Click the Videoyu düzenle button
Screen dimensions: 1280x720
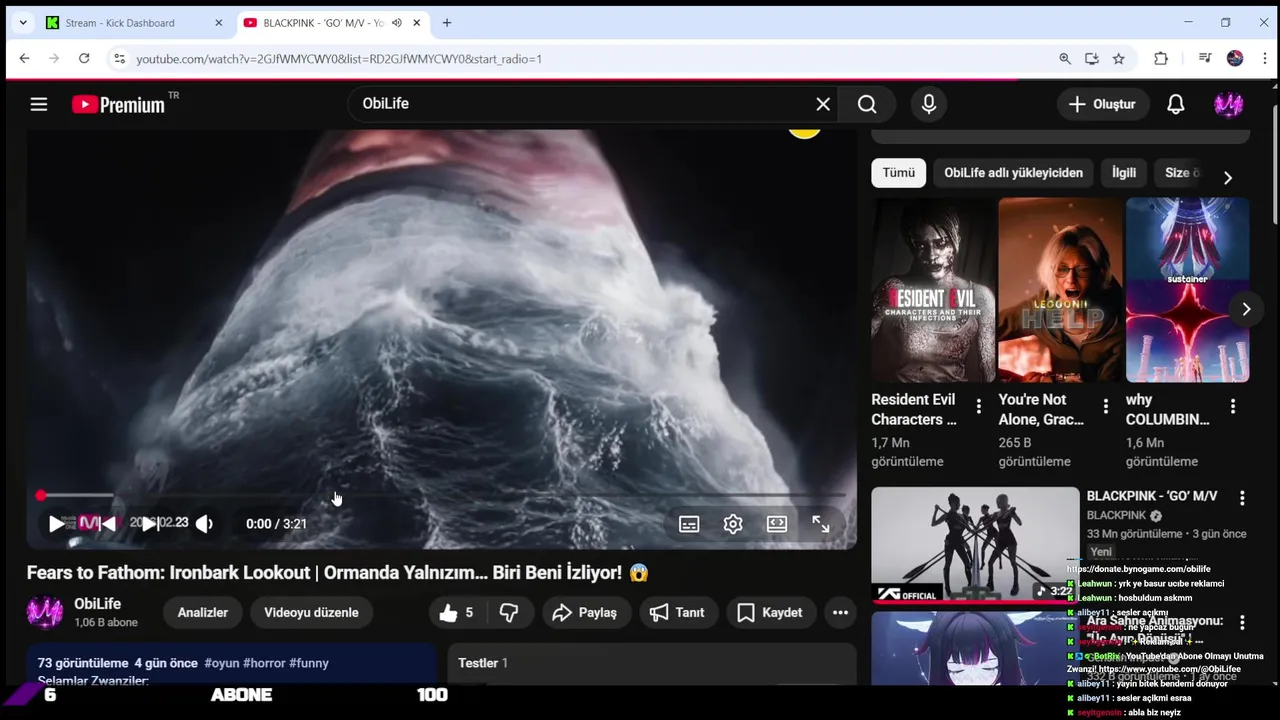[x=311, y=613]
